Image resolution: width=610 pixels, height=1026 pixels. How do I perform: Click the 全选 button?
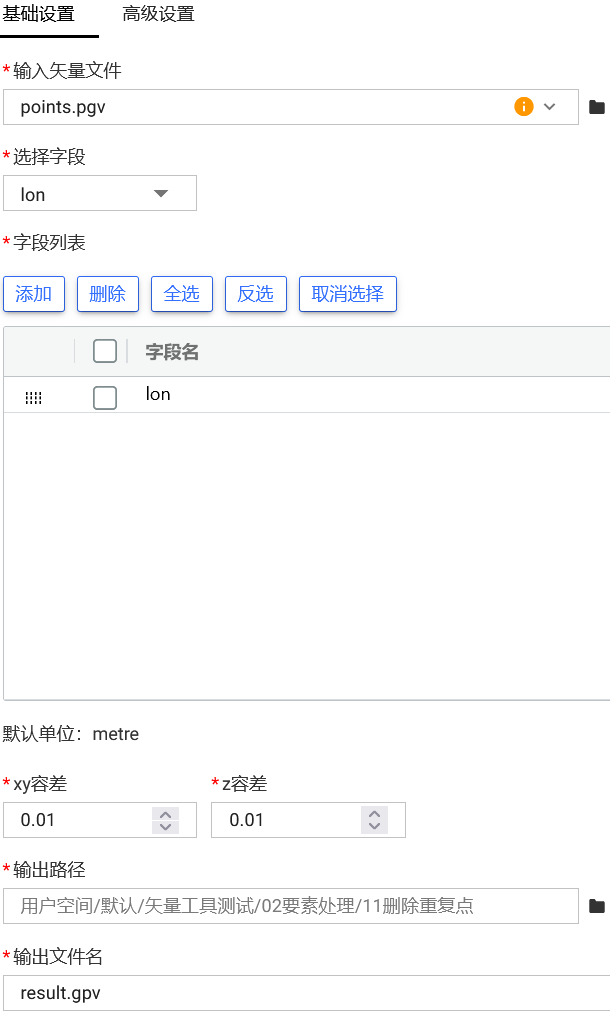pyautogui.click(x=182, y=294)
